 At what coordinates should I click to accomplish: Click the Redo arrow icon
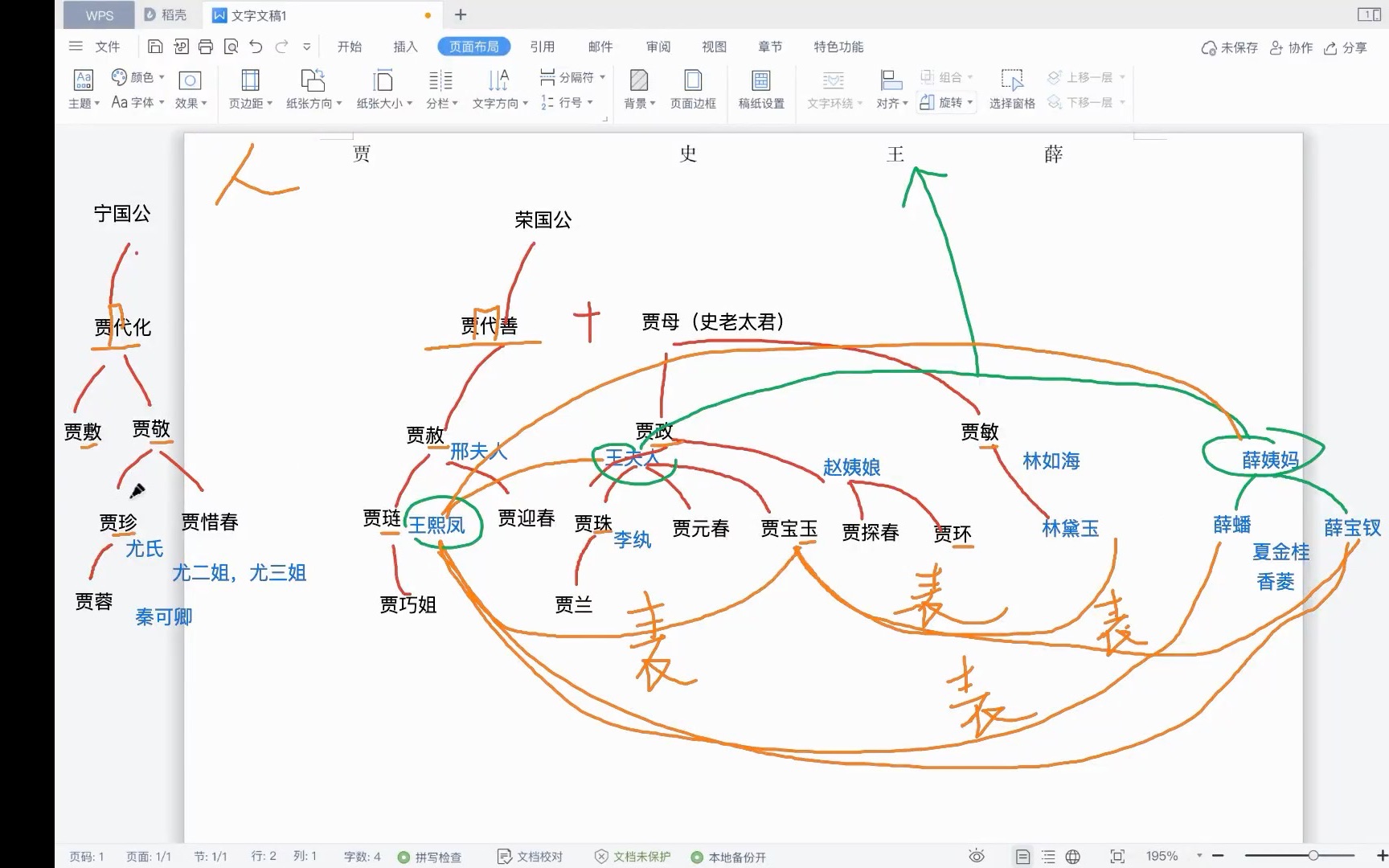(281, 47)
